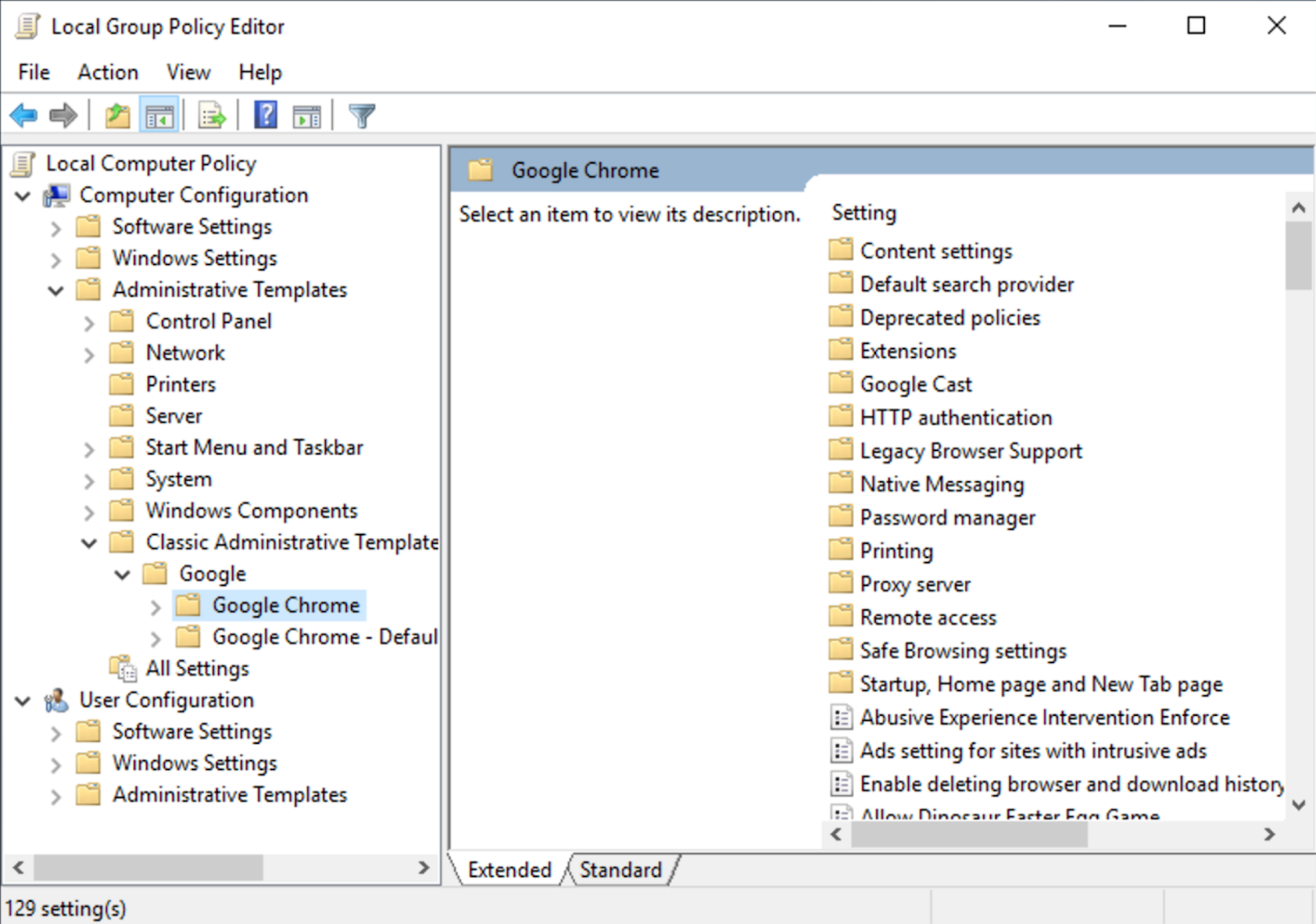Click the Local Computer Policy scroll icon
Viewport: 1316px width, 924px height.
(23, 164)
